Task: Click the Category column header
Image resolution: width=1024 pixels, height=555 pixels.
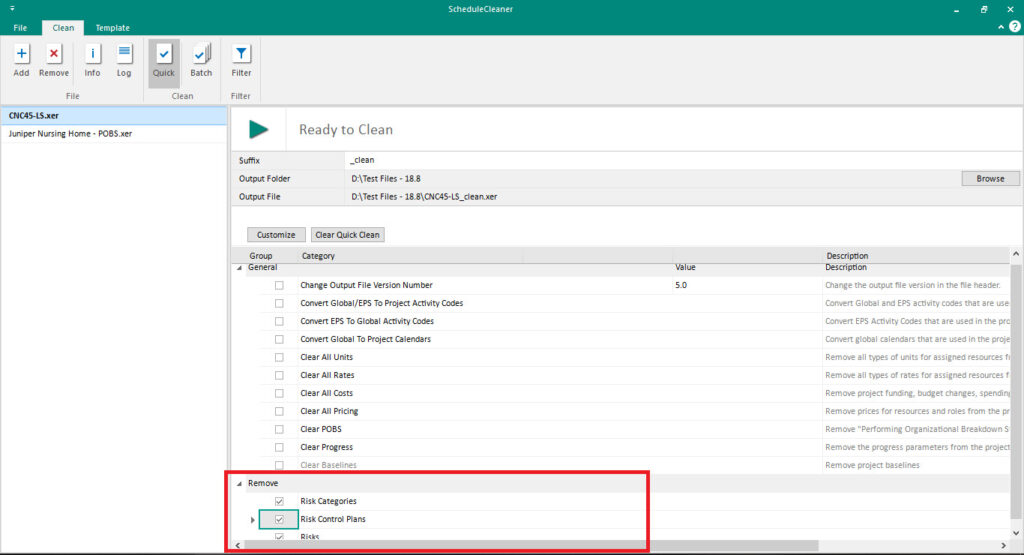Action: [x=318, y=256]
